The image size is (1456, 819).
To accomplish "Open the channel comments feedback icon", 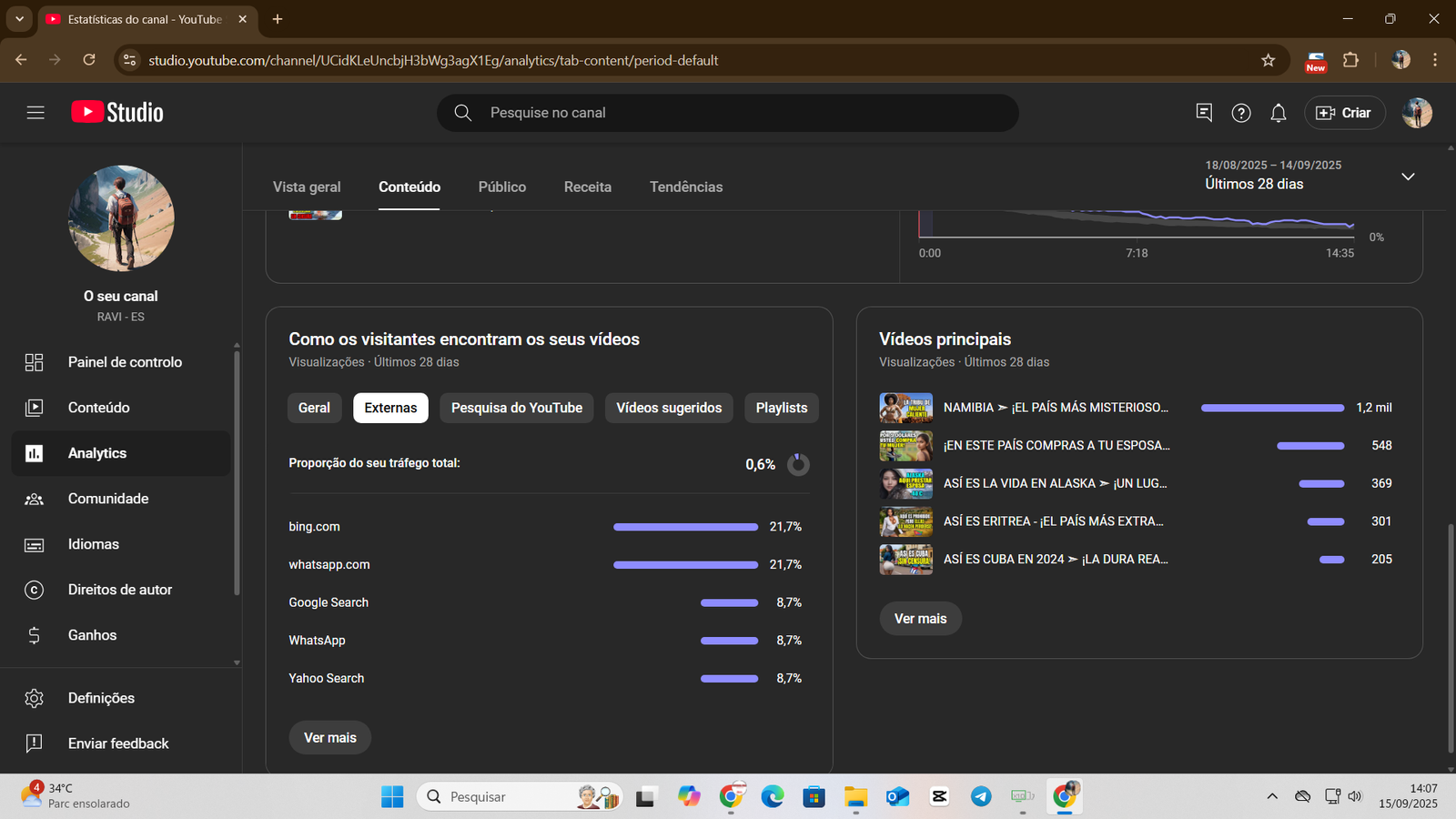I will (1203, 113).
